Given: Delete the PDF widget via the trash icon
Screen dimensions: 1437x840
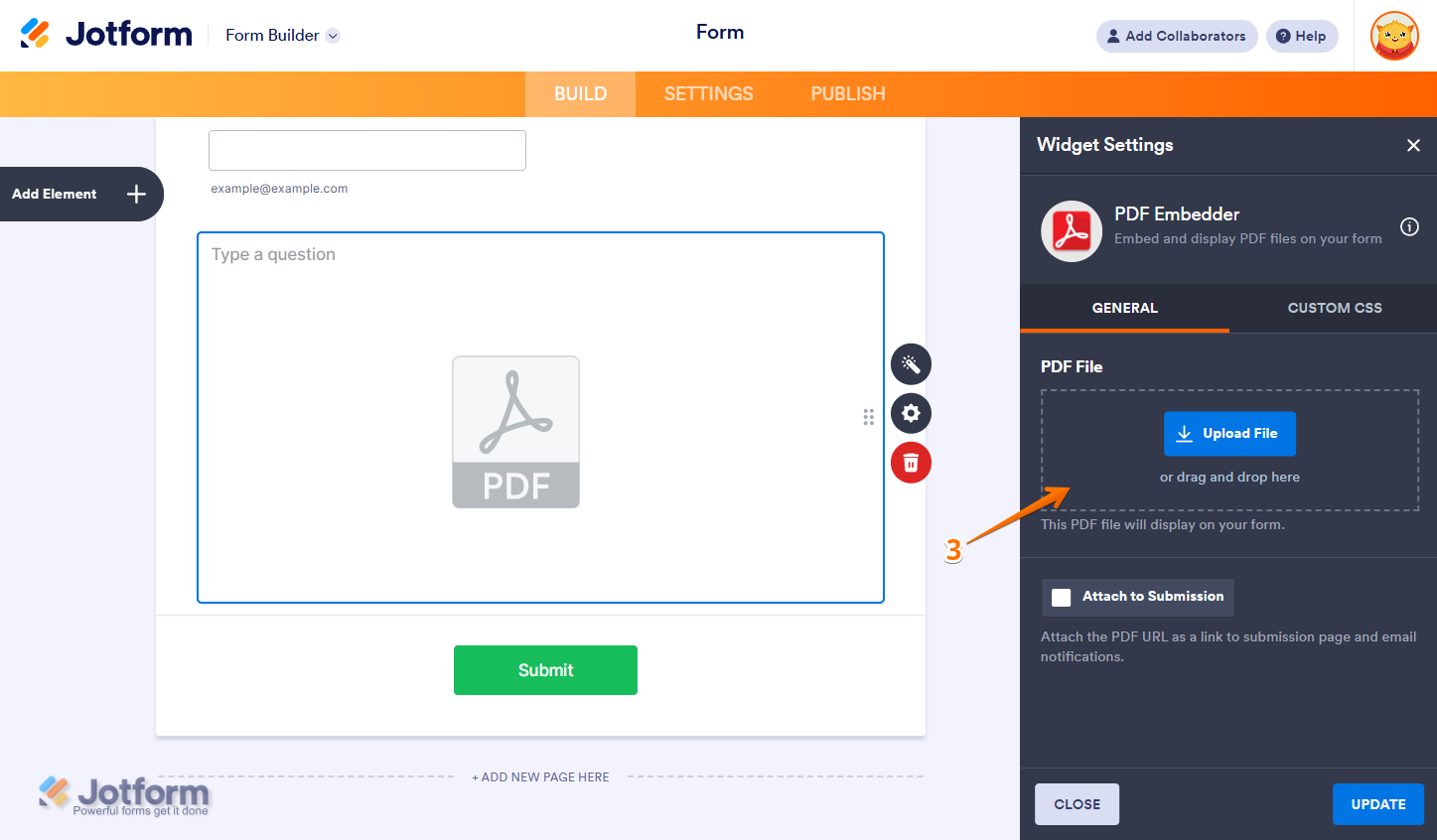Looking at the screenshot, I should 911,463.
